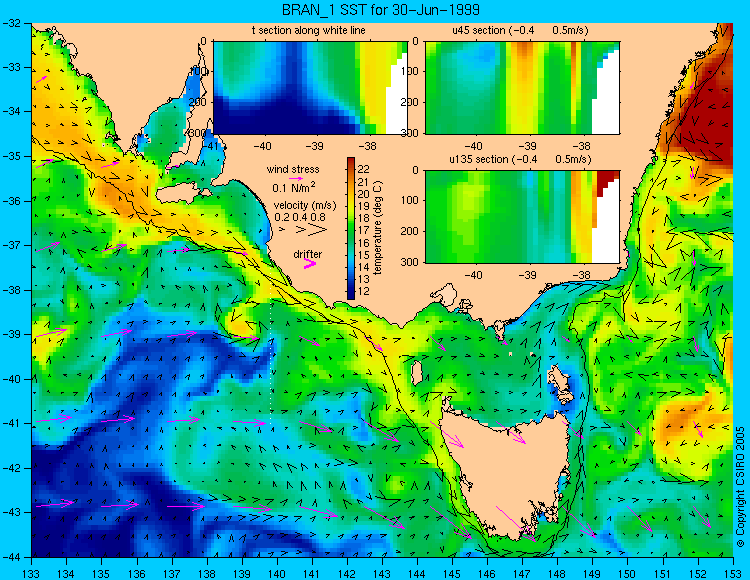Screen dimensions: 750x580
Task: Click the magenta drifter marker in legend
Action: pos(309,263)
